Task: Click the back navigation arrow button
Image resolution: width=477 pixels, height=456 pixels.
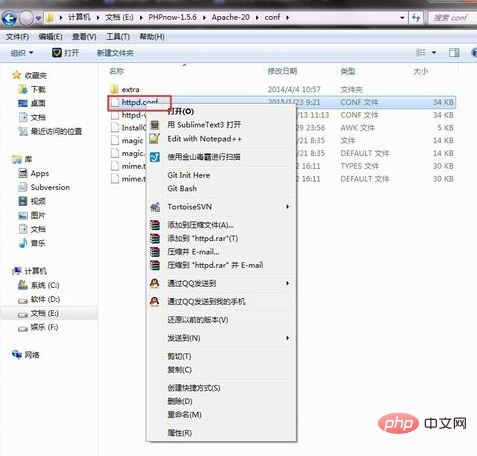Action: tap(9, 18)
